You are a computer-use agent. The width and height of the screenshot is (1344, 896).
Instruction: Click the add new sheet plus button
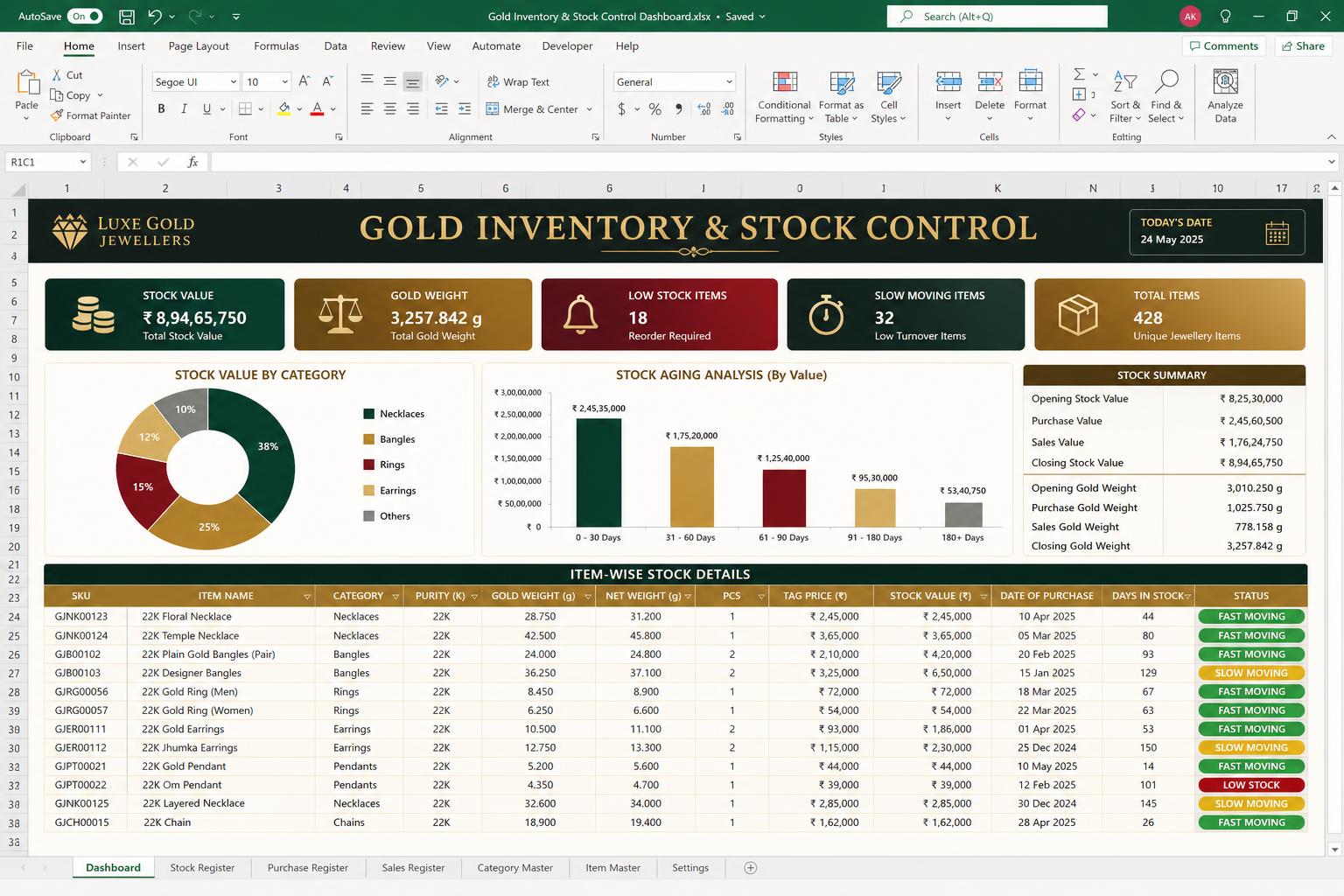[750, 868]
